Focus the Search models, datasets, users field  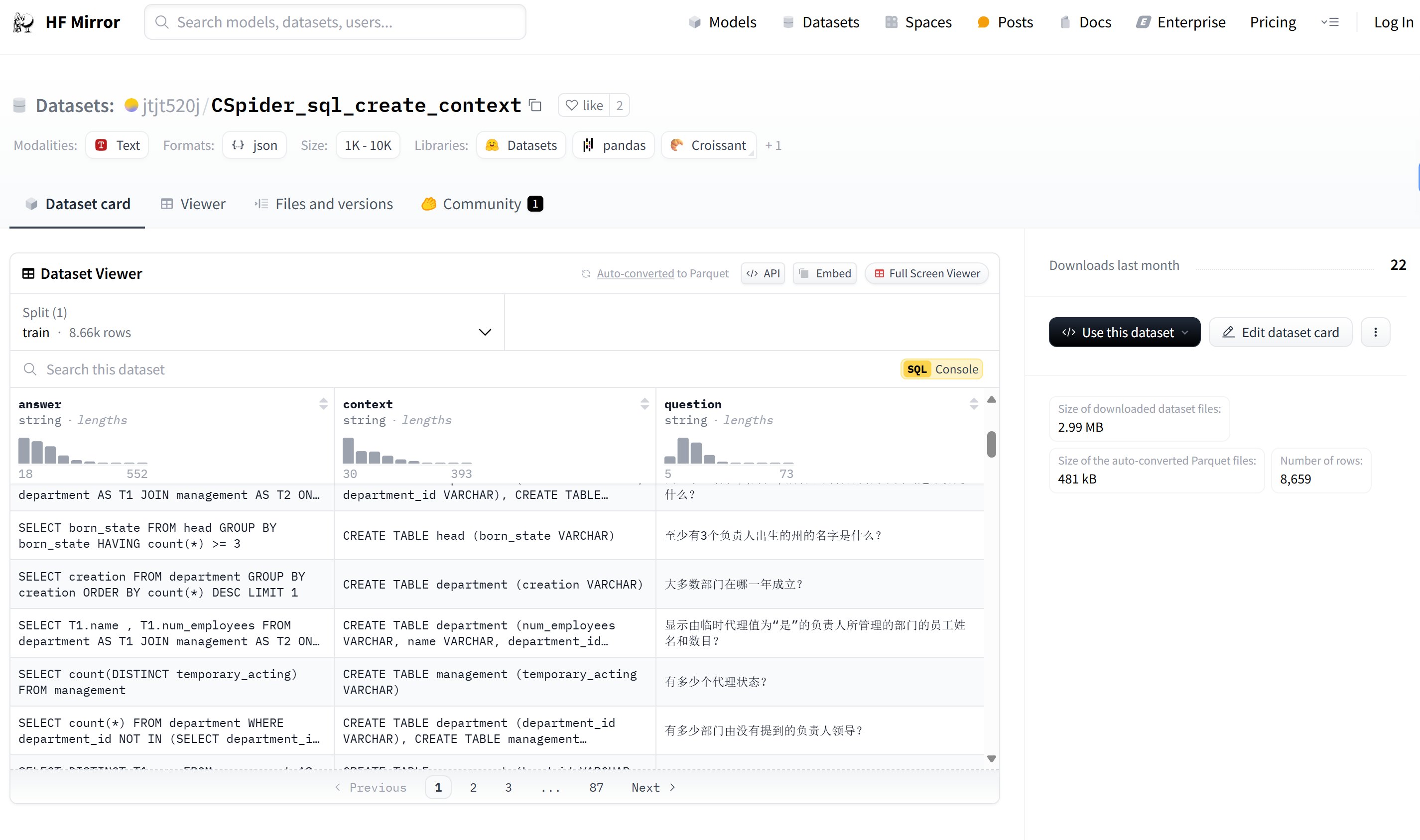[x=335, y=22]
